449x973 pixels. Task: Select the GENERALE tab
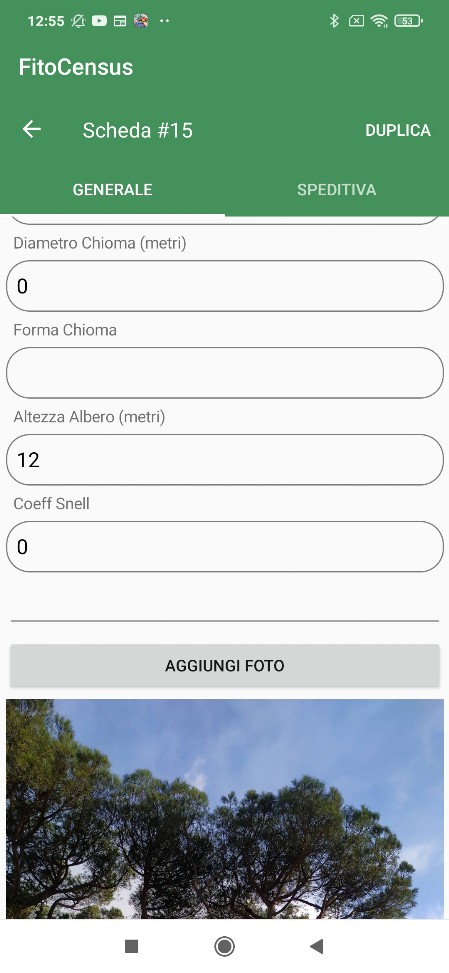112,189
